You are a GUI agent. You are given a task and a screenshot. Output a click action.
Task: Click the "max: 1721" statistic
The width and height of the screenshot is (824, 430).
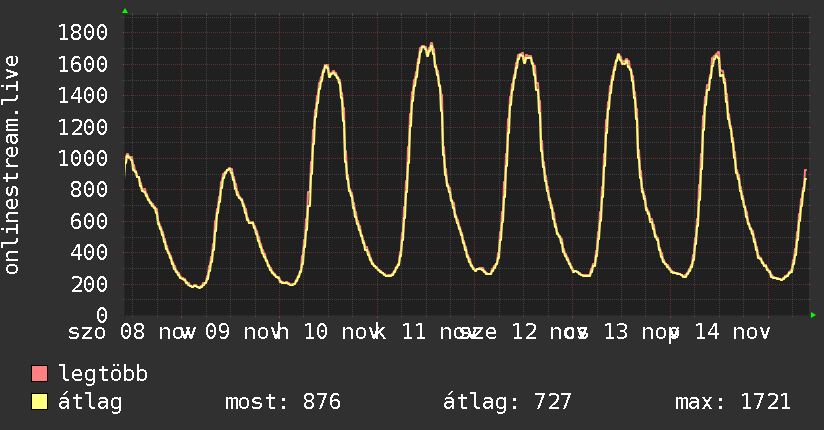(733, 402)
